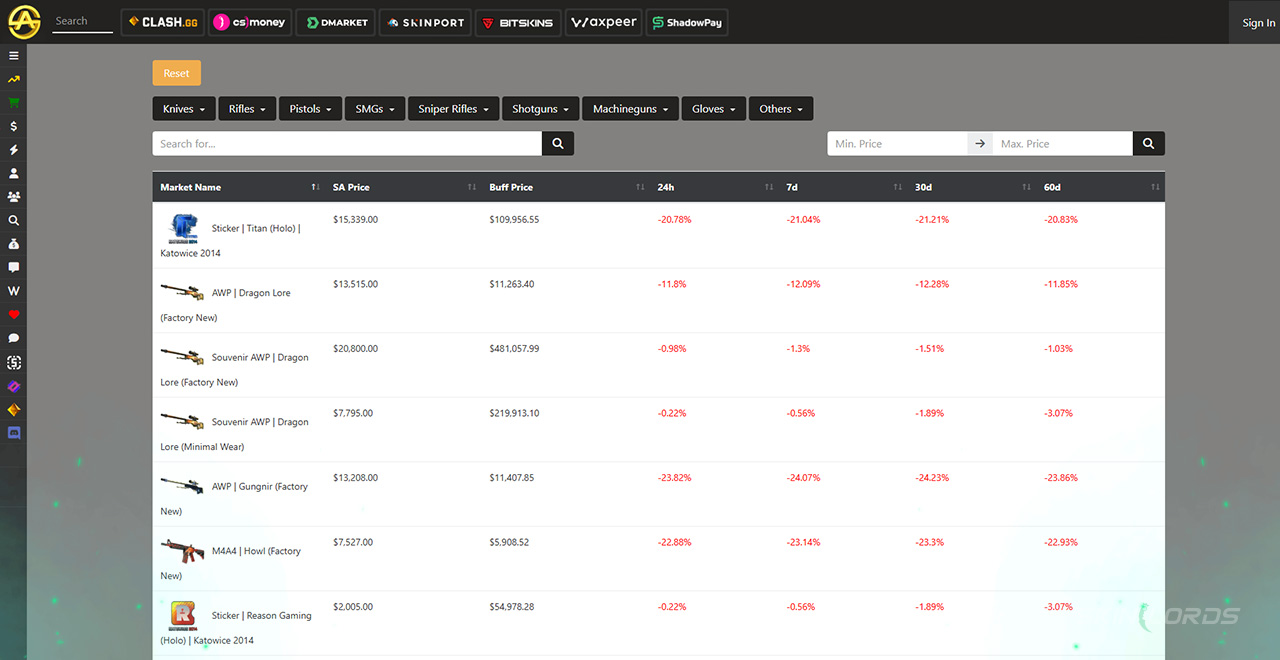Open the green shopping cart icon
This screenshot has width=1280, height=660.
[x=14, y=103]
